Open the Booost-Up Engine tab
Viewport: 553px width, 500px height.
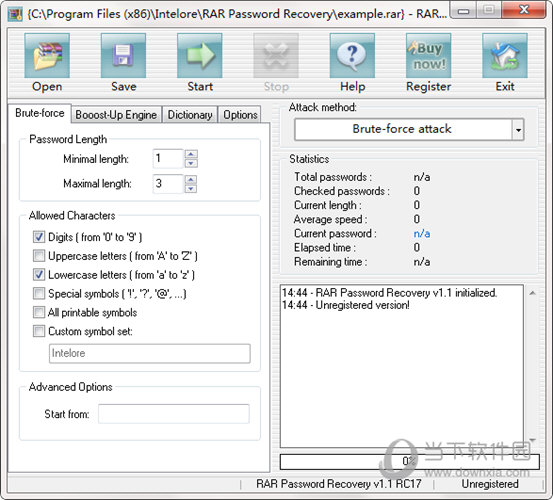tap(116, 115)
